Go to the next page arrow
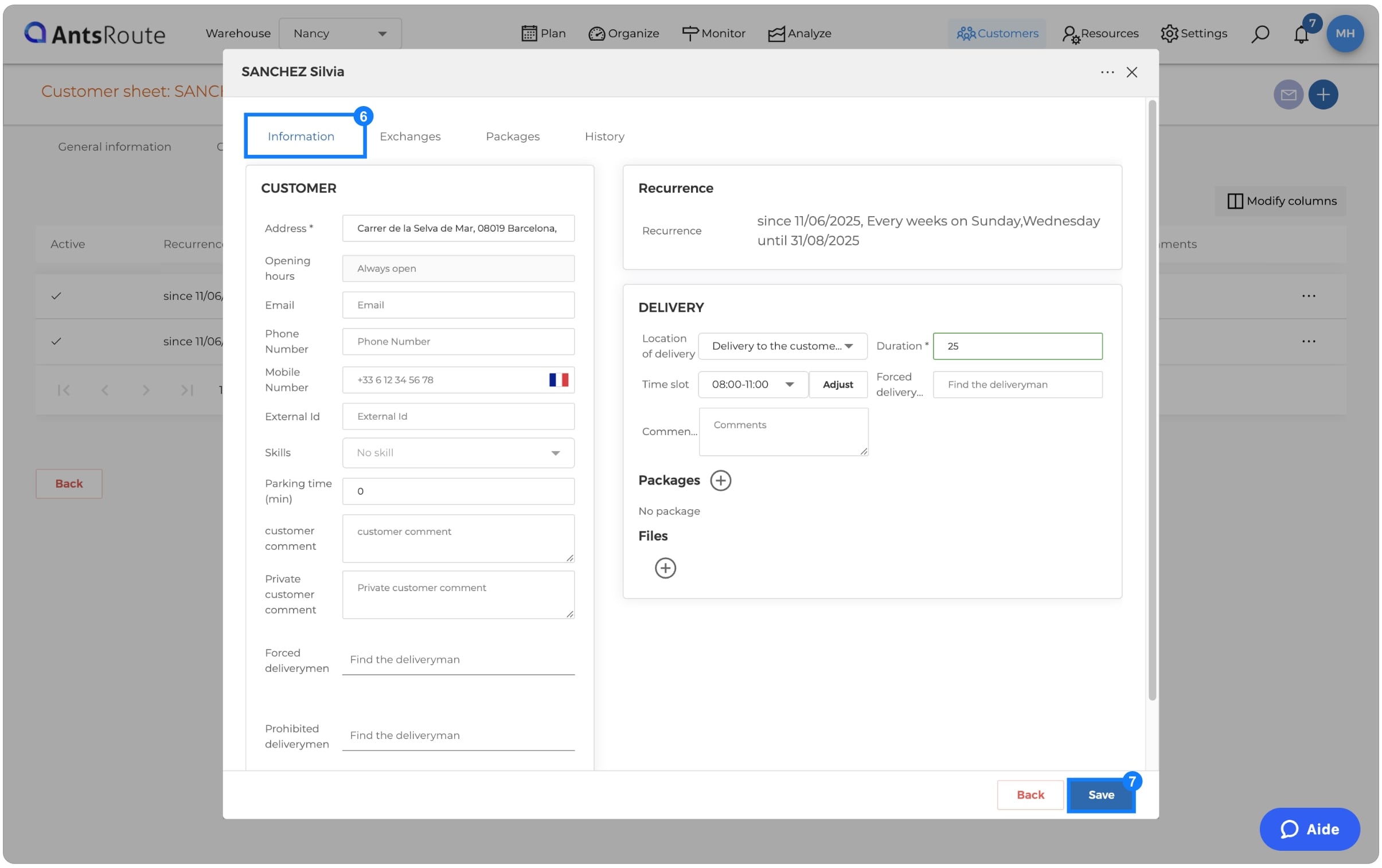 [x=146, y=390]
